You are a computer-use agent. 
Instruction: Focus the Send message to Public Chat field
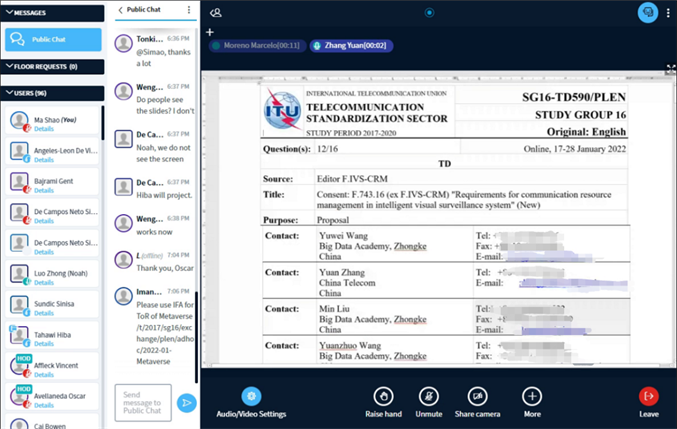click(143, 403)
